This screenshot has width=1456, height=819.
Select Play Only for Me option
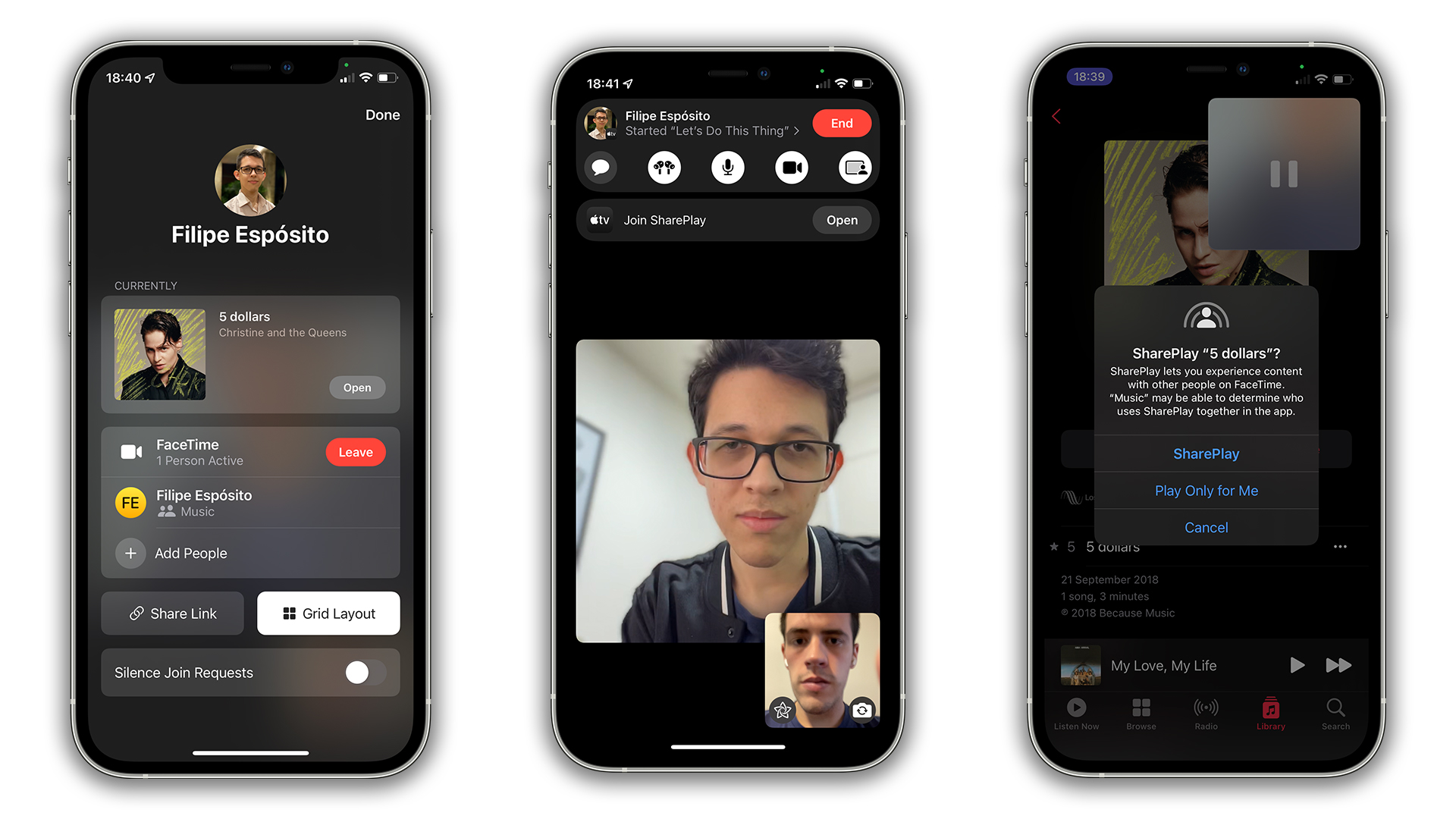[1205, 491]
